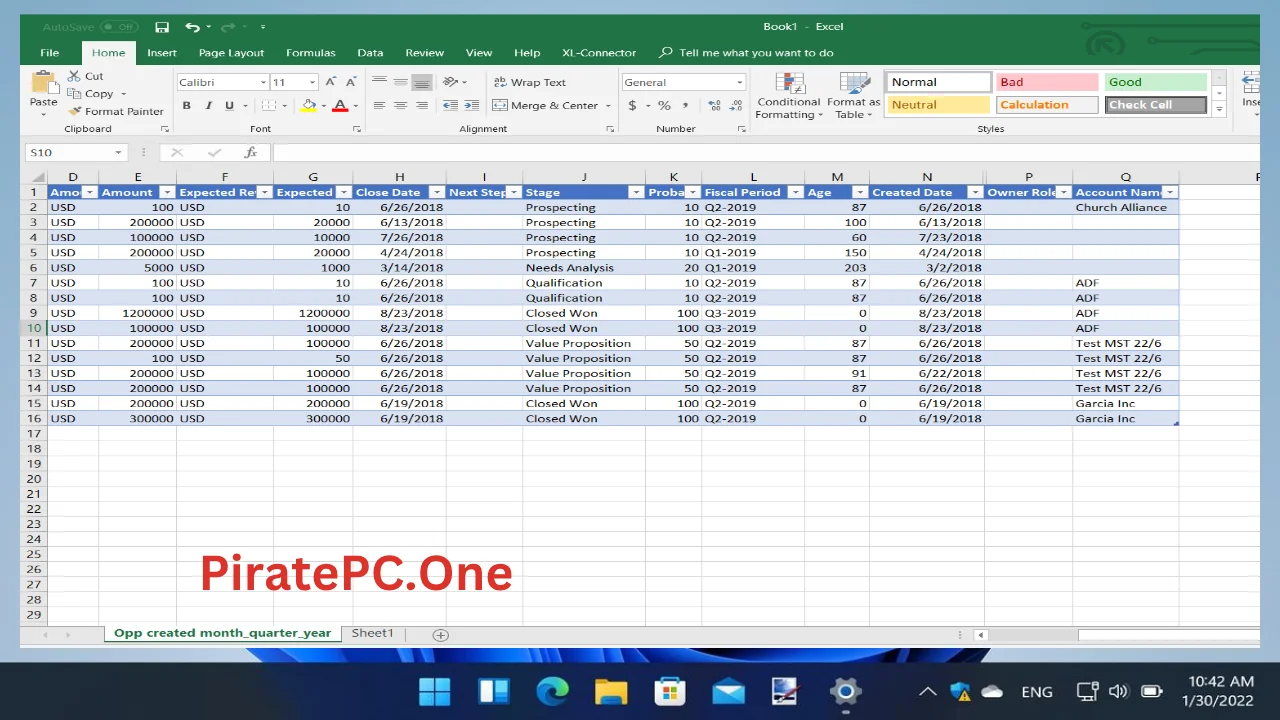Viewport: 1280px width, 720px height.
Task: Apply the Calculation cell style
Action: (1047, 105)
